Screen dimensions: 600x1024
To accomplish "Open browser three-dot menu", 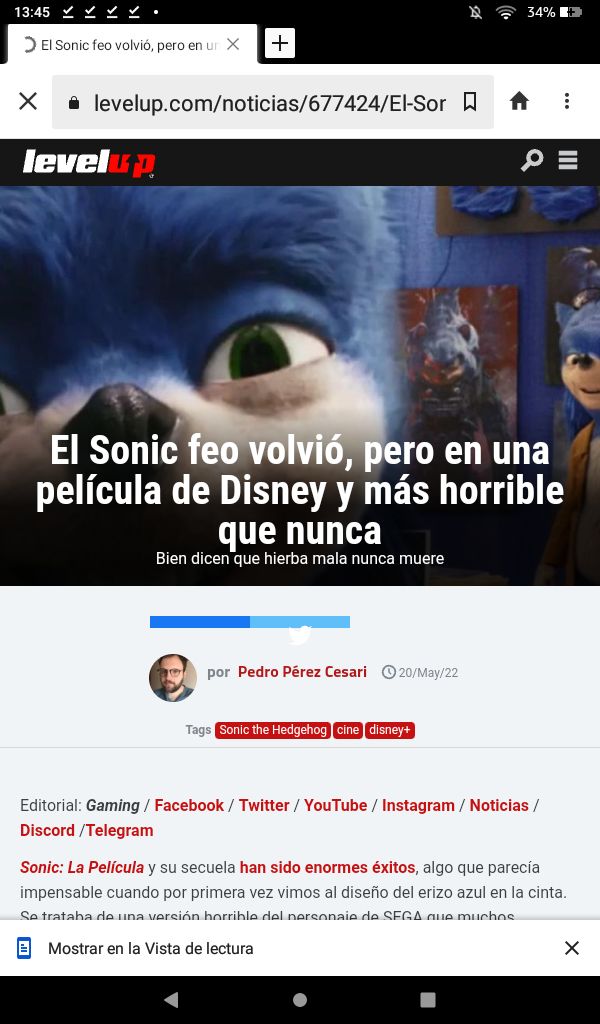I will pos(567,101).
